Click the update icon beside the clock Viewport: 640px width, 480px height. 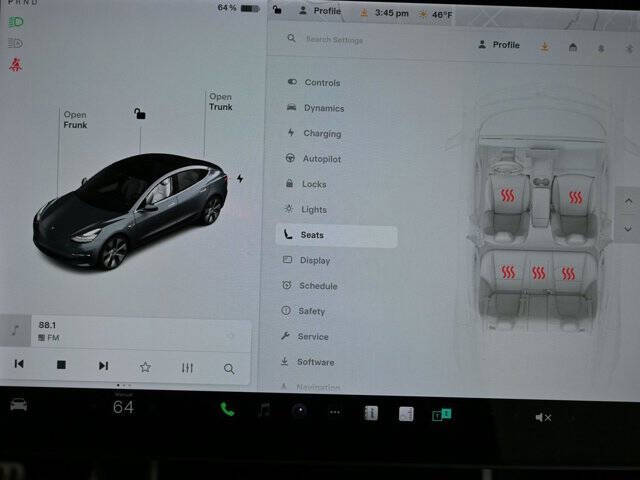pyautogui.click(x=364, y=13)
